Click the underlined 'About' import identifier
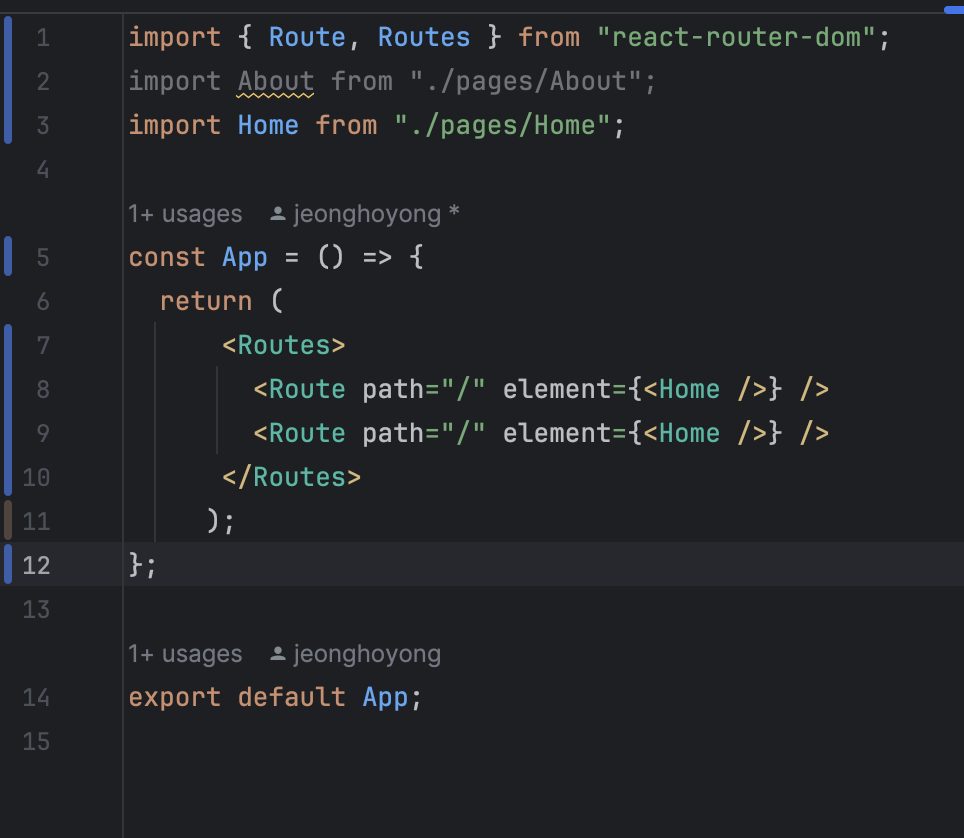This screenshot has width=964, height=838. pos(276,82)
